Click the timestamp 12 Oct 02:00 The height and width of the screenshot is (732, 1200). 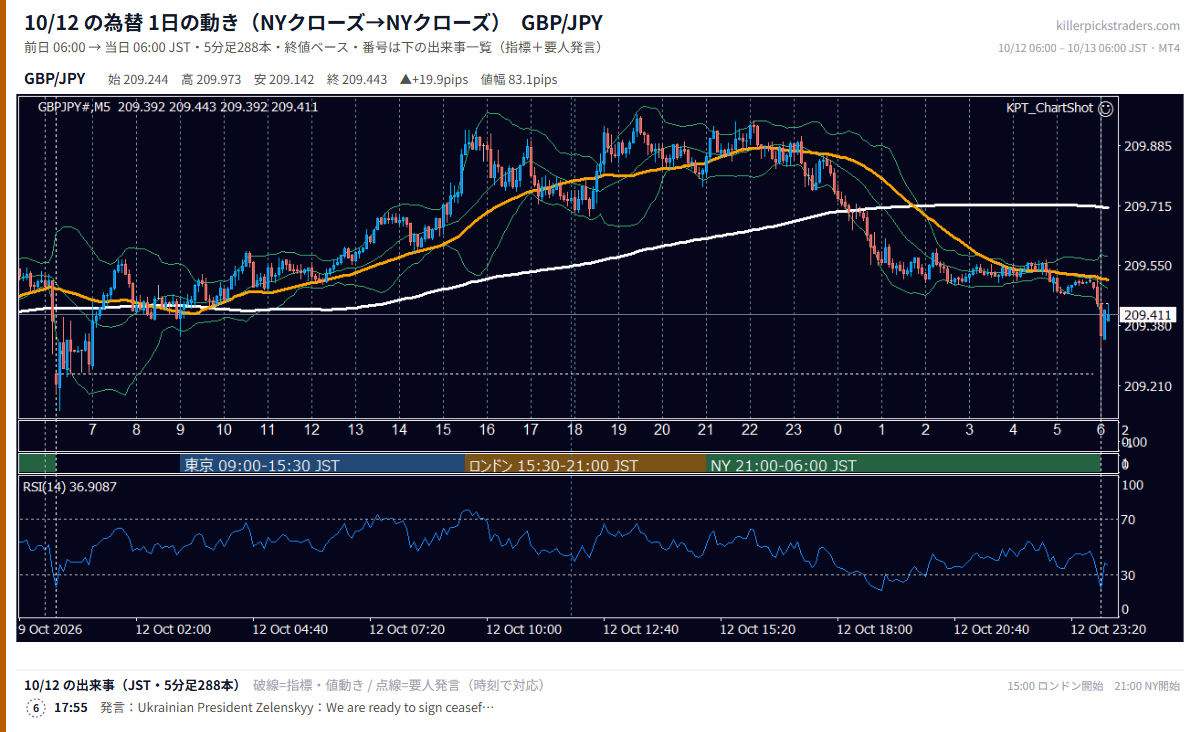[173, 629]
